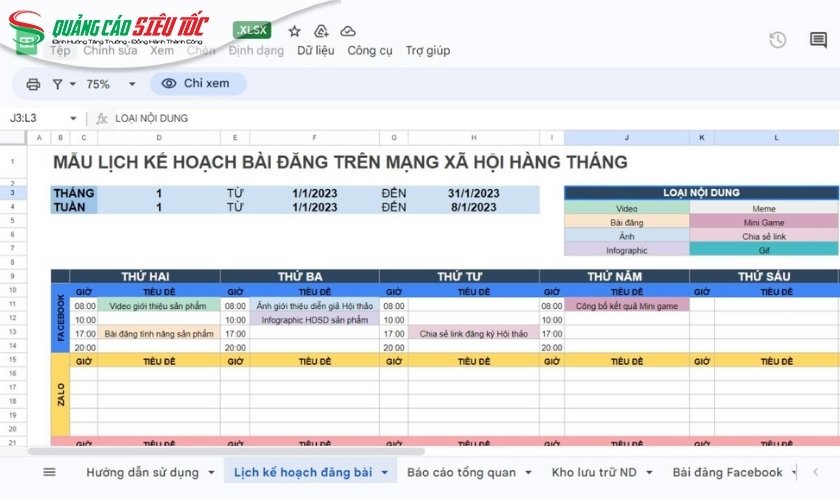Open Kho lưu trữ ND tab arrow menu

pyautogui.click(x=649, y=473)
